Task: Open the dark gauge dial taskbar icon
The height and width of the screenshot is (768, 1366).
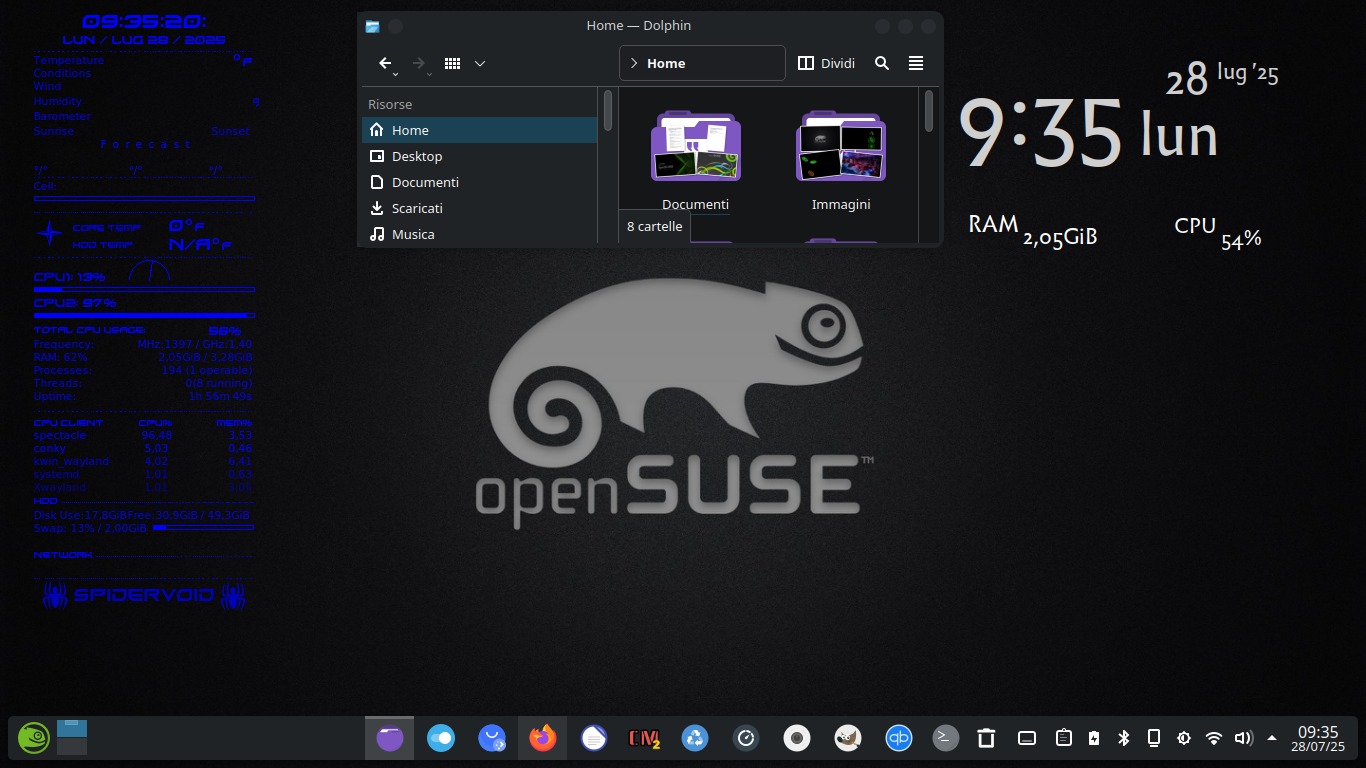Action: click(x=746, y=738)
